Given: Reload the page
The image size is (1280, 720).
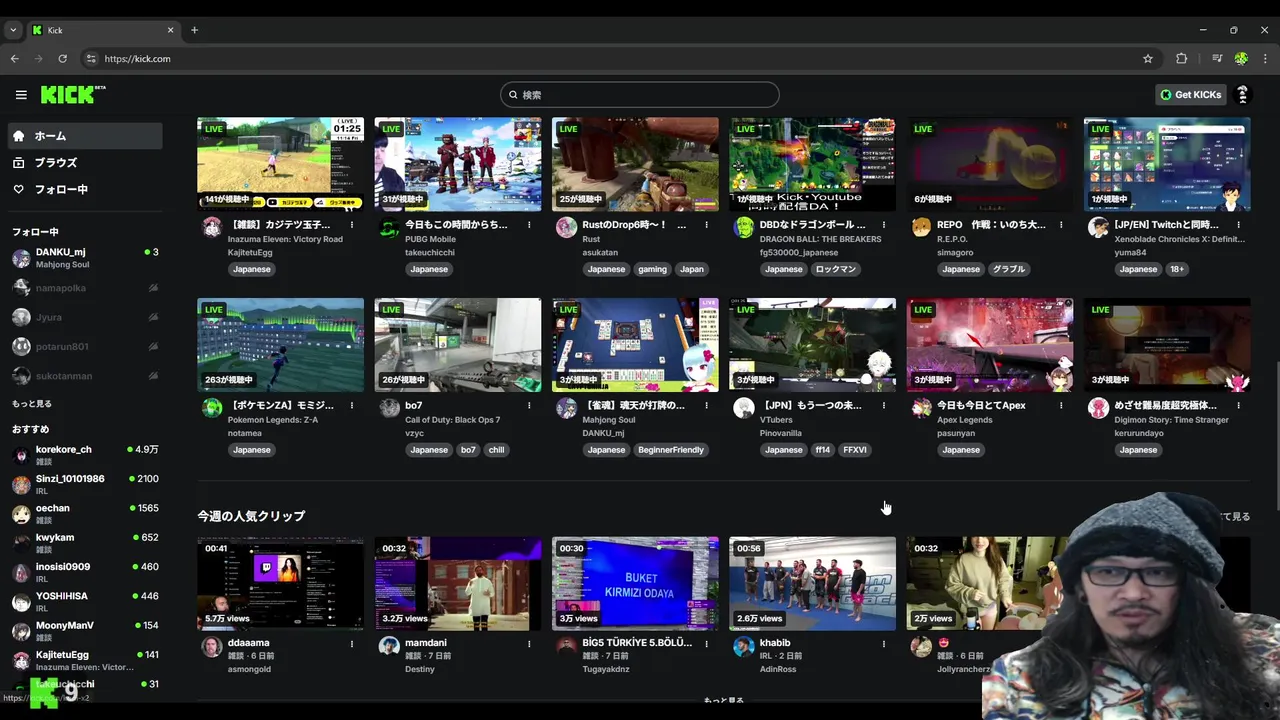Looking at the screenshot, I should (x=62, y=59).
